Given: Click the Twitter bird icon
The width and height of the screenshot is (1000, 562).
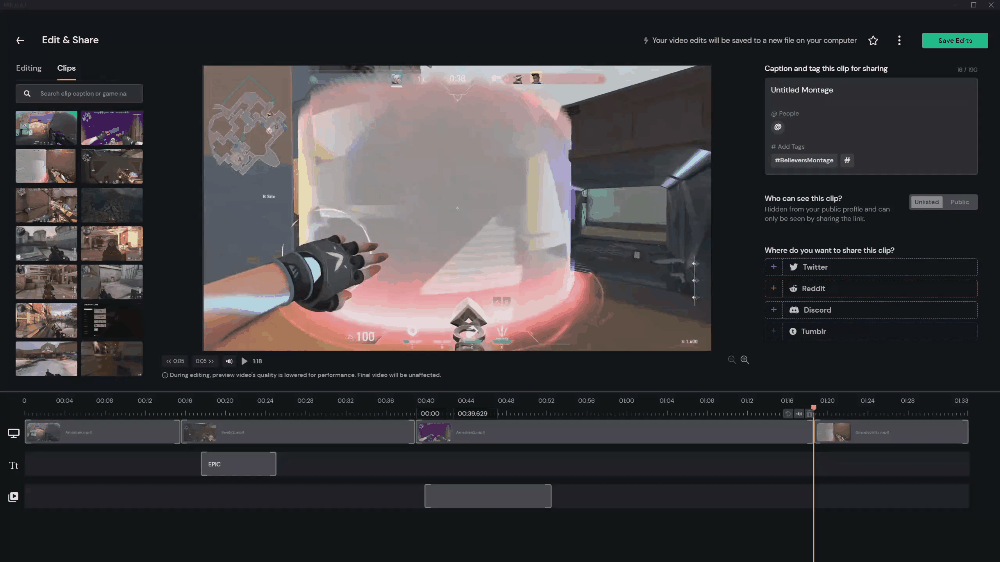Looking at the screenshot, I should 793,267.
